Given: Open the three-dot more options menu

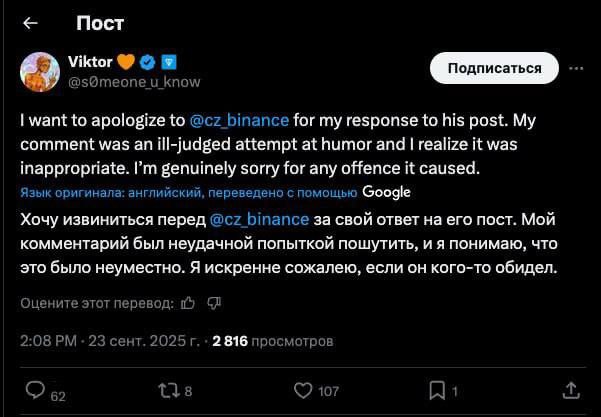Looking at the screenshot, I should (x=576, y=69).
